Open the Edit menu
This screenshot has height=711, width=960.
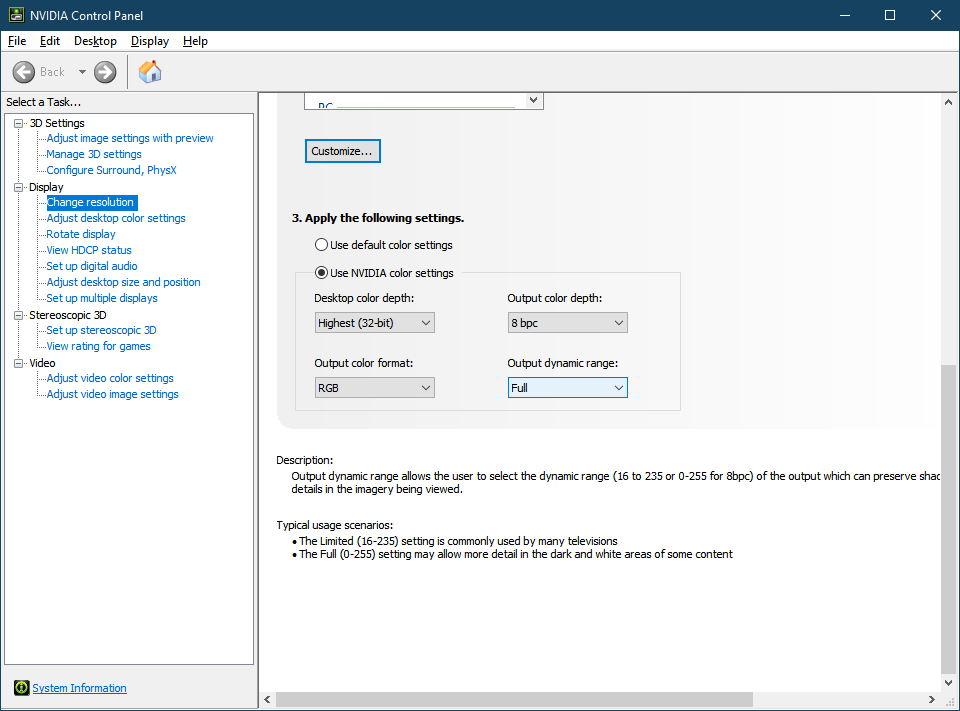point(50,41)
